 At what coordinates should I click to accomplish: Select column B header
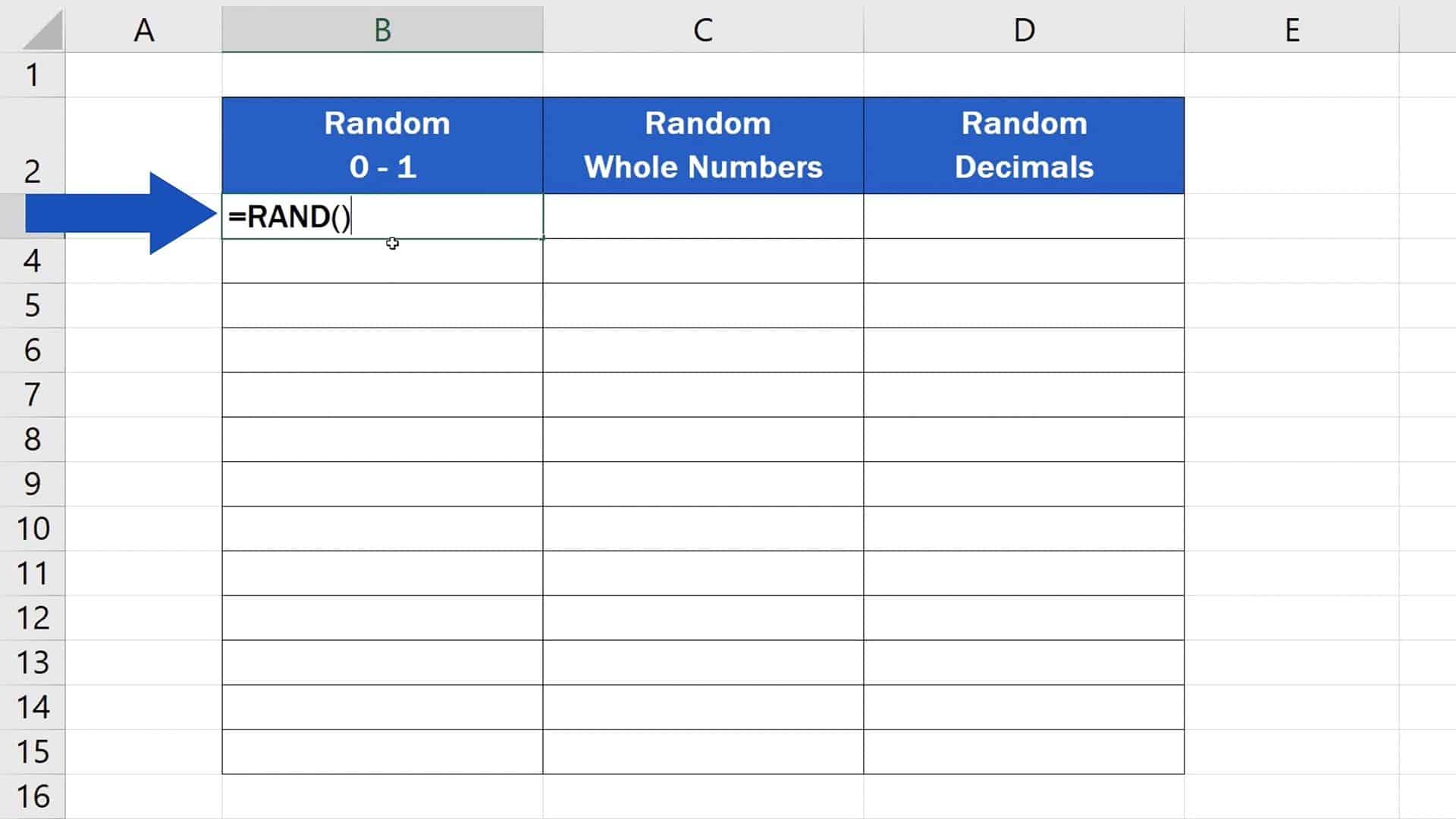pyautogui.click(x=383, y=30)
